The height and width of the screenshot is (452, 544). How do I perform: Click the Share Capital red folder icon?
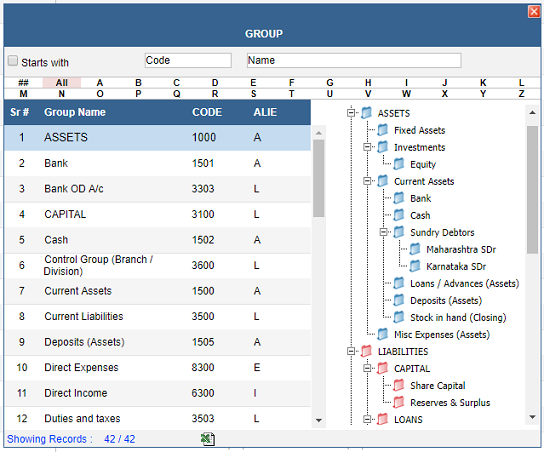399,385
